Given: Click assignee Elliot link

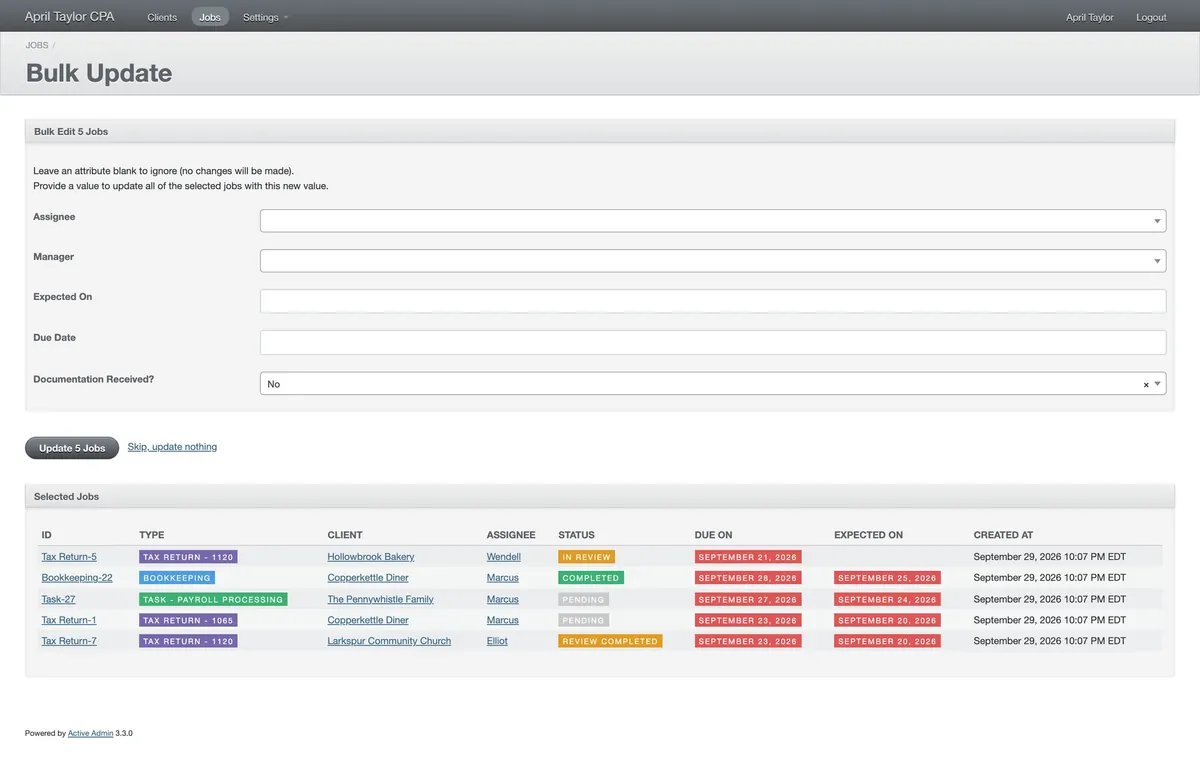Looking at the screenshot, I should pyautogui.click(x=497, y=641).
